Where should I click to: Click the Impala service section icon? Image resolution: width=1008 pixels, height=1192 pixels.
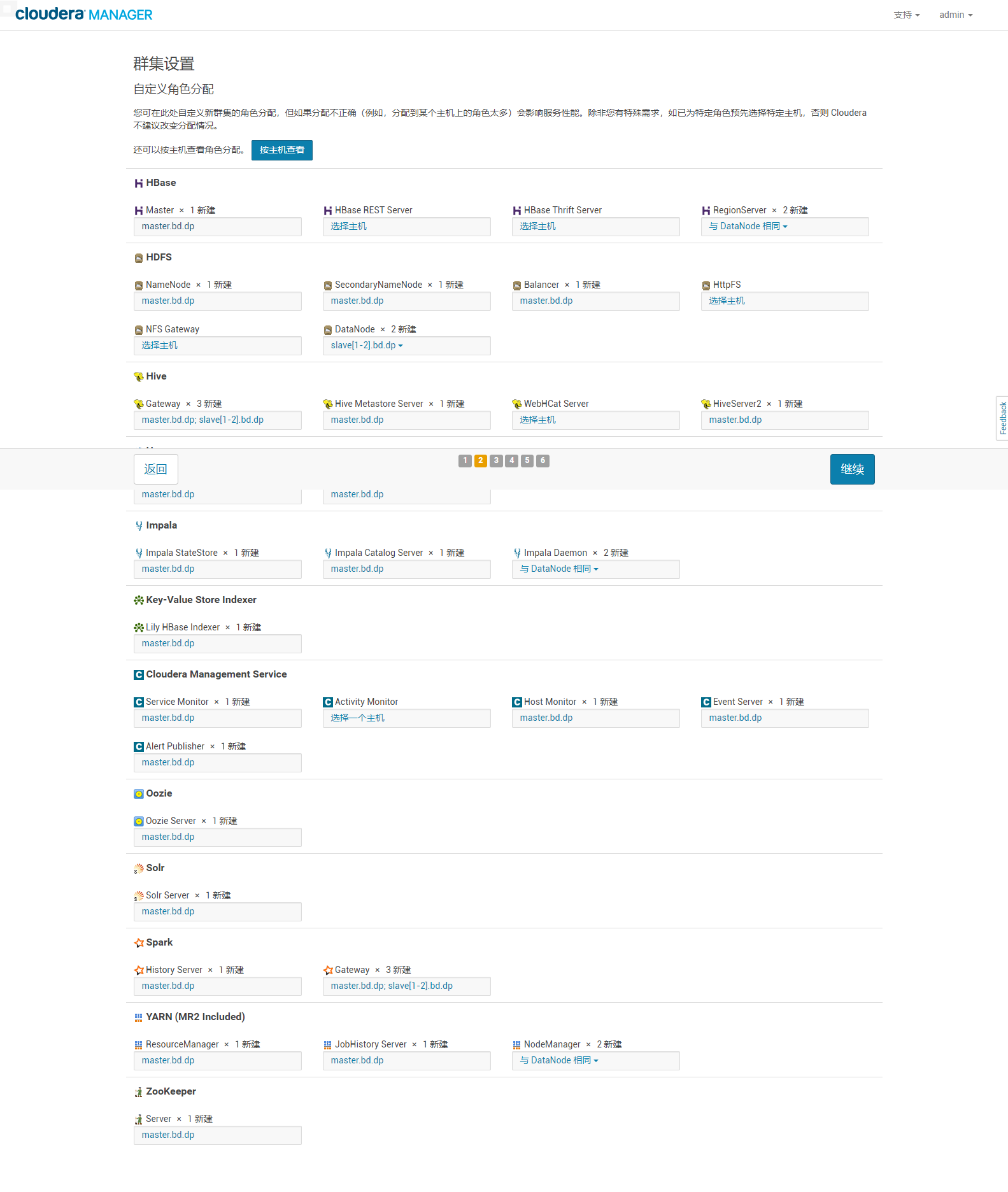pyautogui.click(x=138, y=526)
